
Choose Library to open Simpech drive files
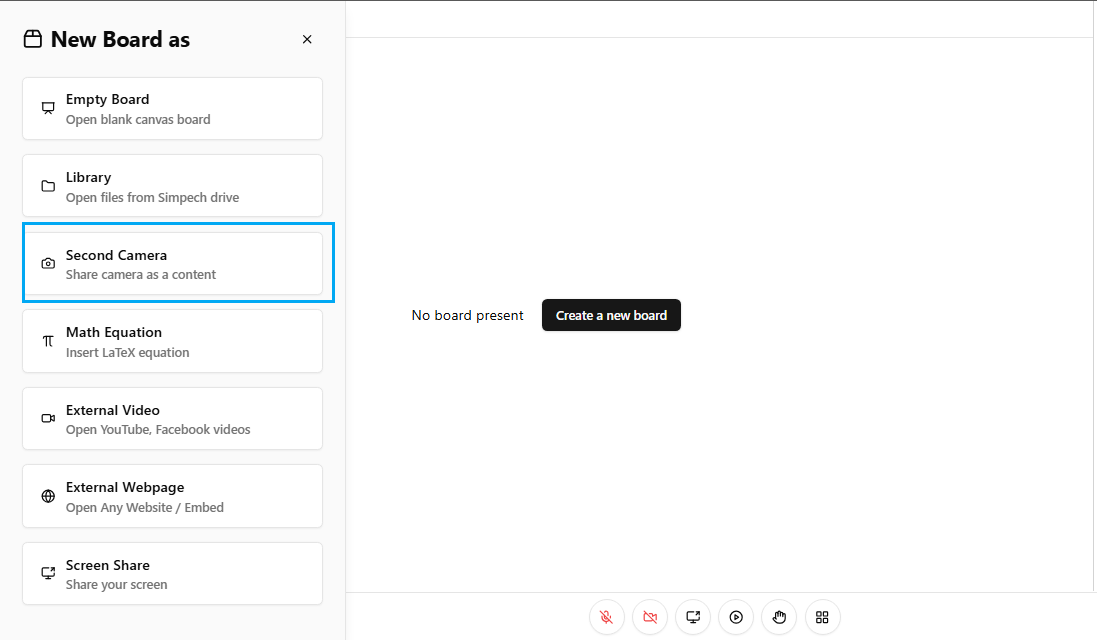pos(172,186)
